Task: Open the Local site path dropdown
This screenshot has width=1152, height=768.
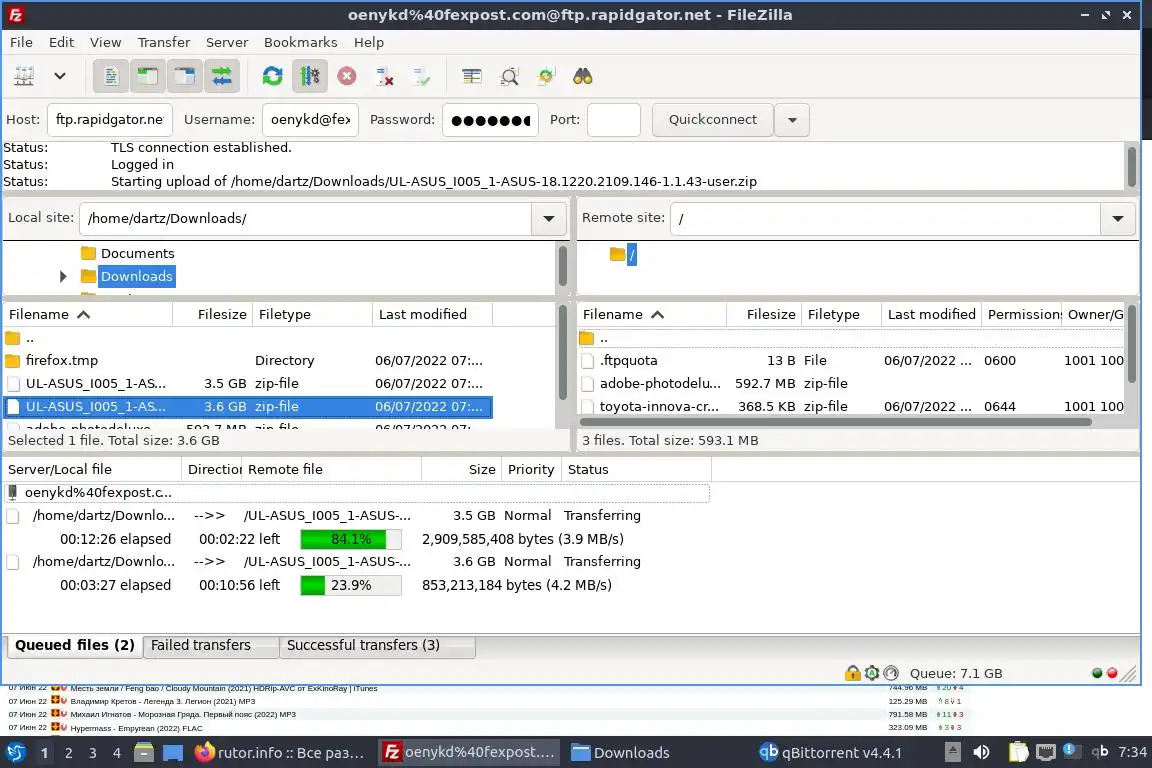Action: pyautogui.click(x=549, y=218)
